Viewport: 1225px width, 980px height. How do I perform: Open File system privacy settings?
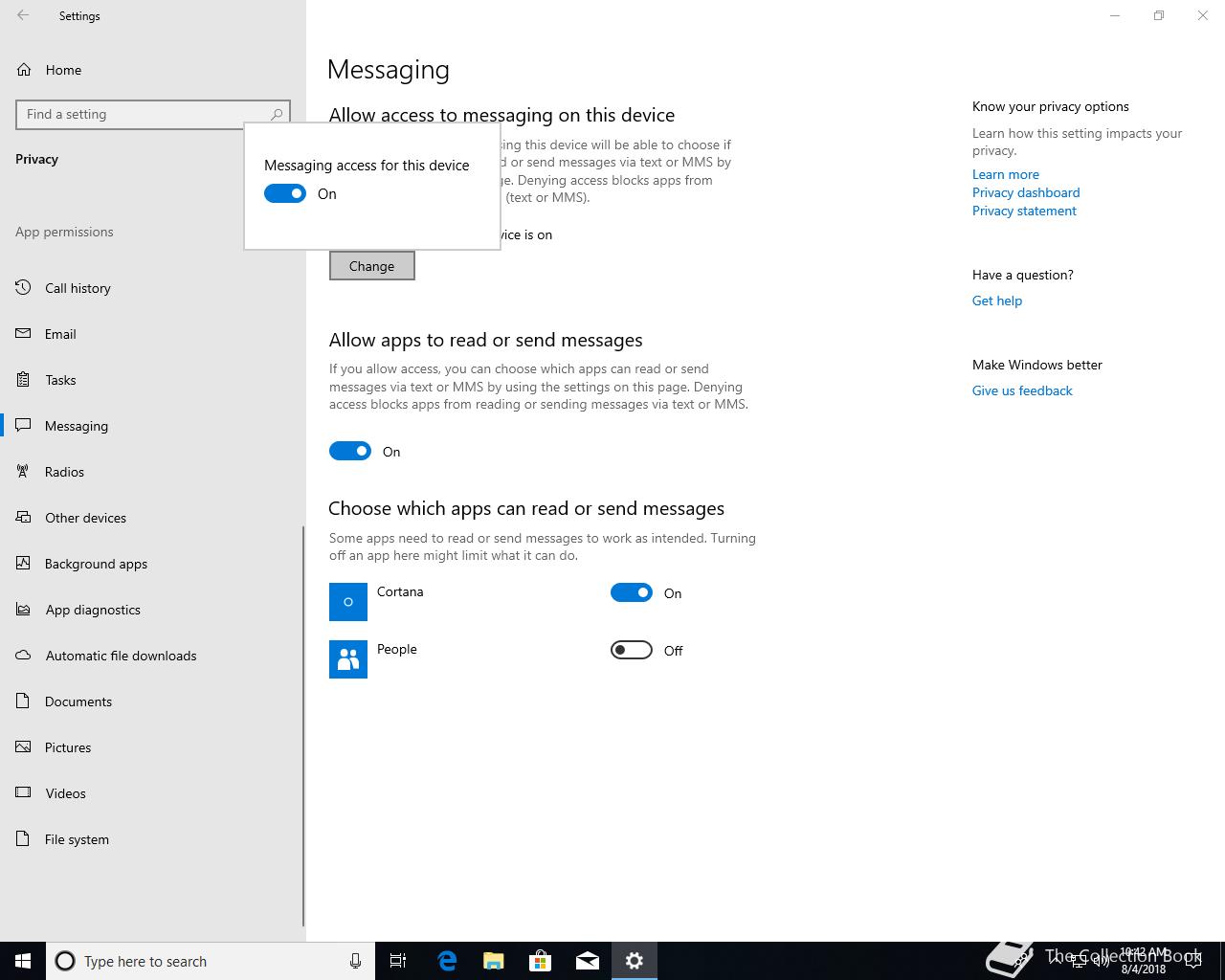coord(151,839)
